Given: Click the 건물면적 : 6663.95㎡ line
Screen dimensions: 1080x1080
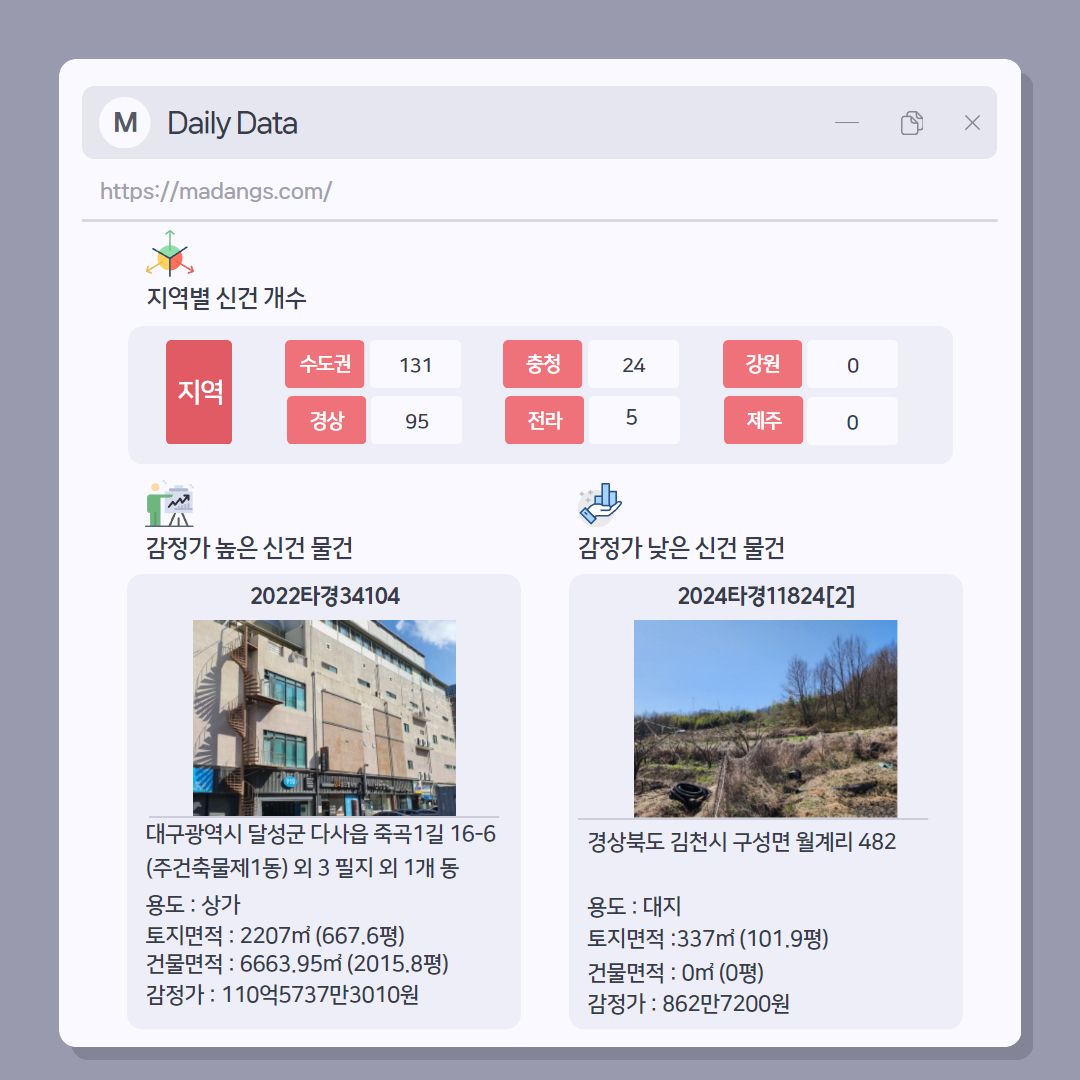Looking at the screenshot, I should click(x=297, y=964).
